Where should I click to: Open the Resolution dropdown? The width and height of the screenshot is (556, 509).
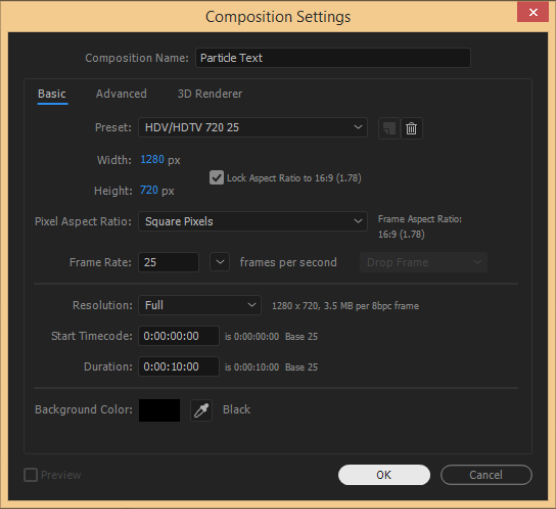[200, 305]
